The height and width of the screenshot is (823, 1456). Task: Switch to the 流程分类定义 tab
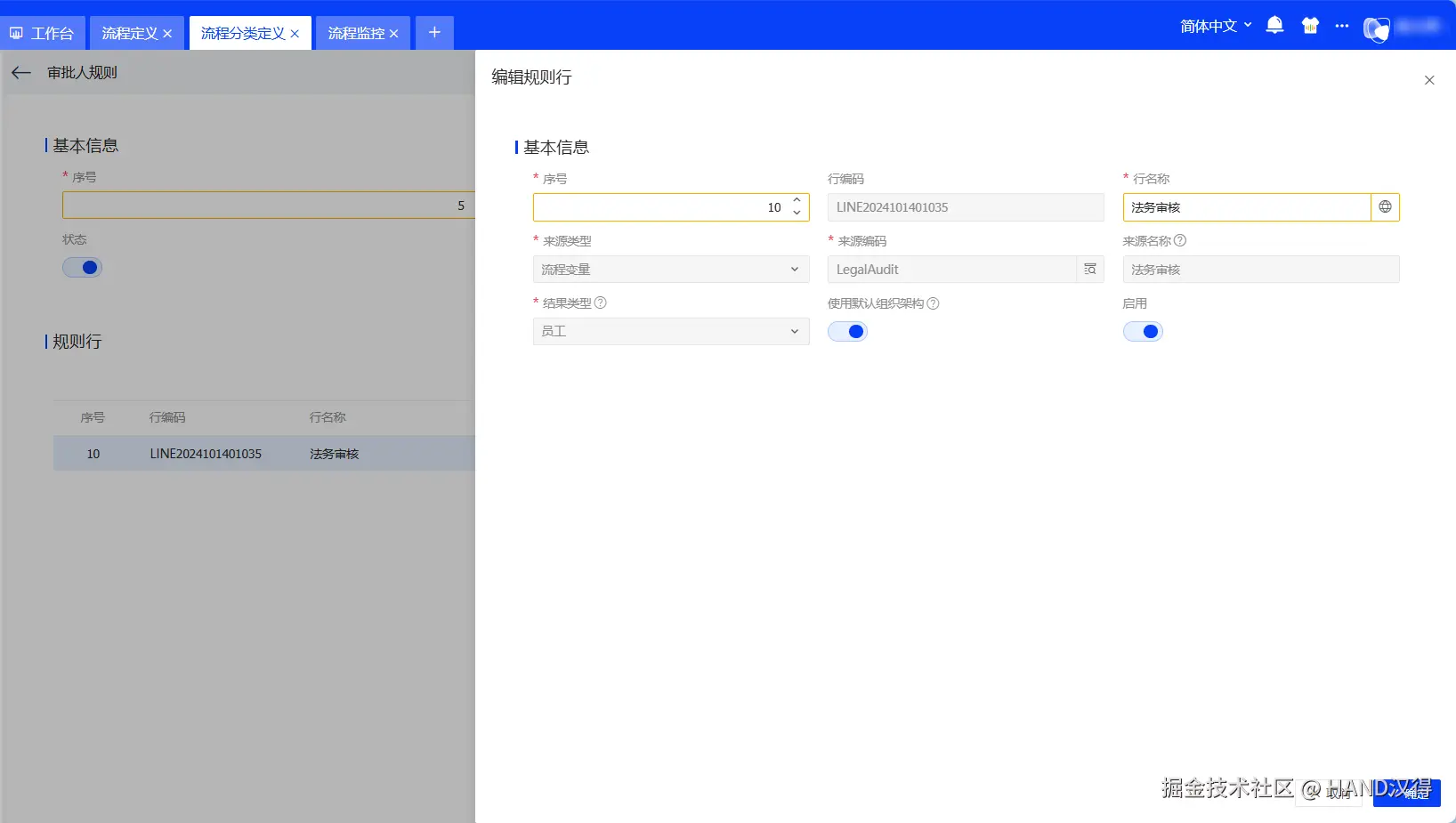(x=243, y=33)
